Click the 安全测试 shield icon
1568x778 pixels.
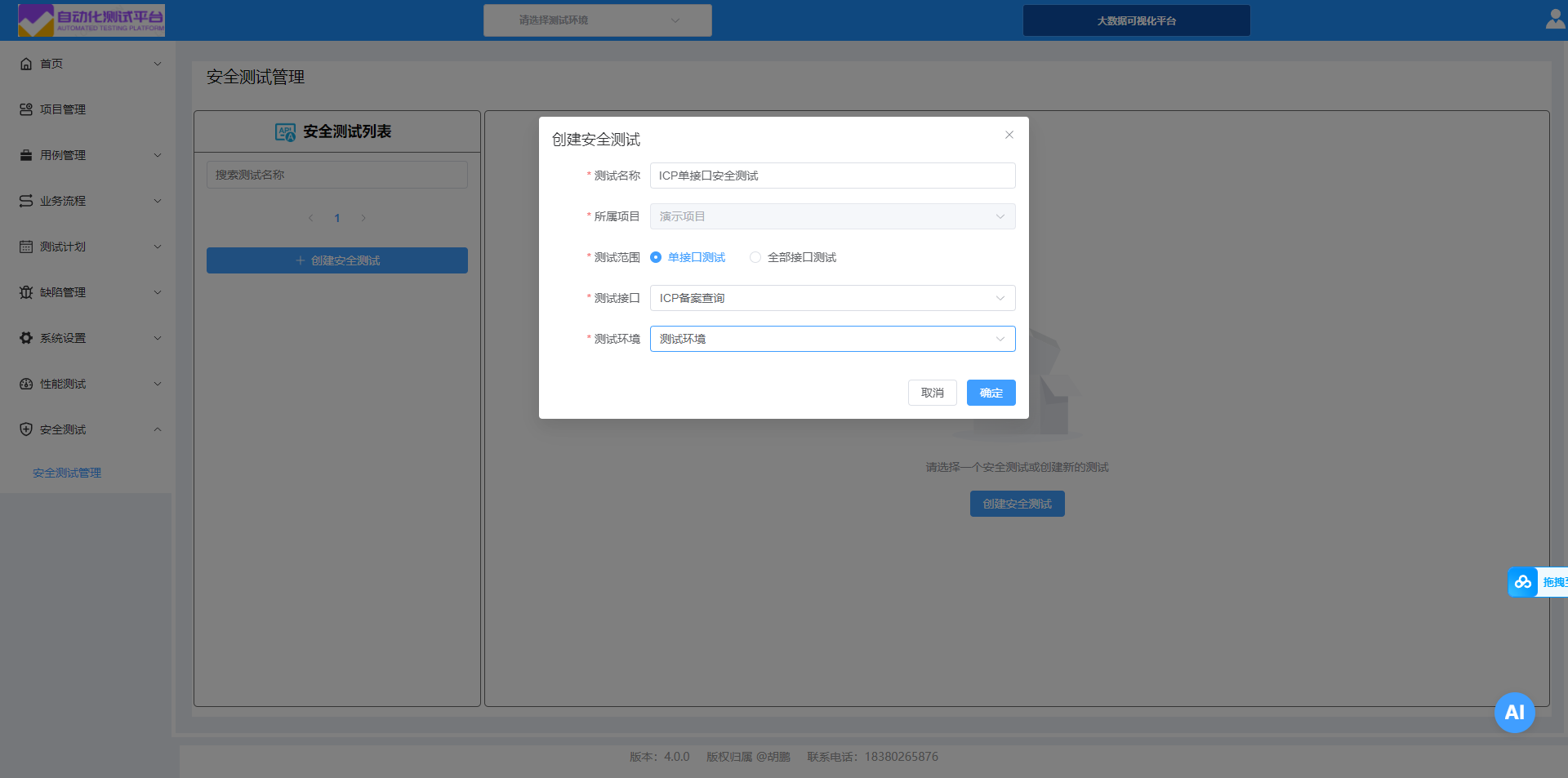pyautogui.click(x=26, y=429)
